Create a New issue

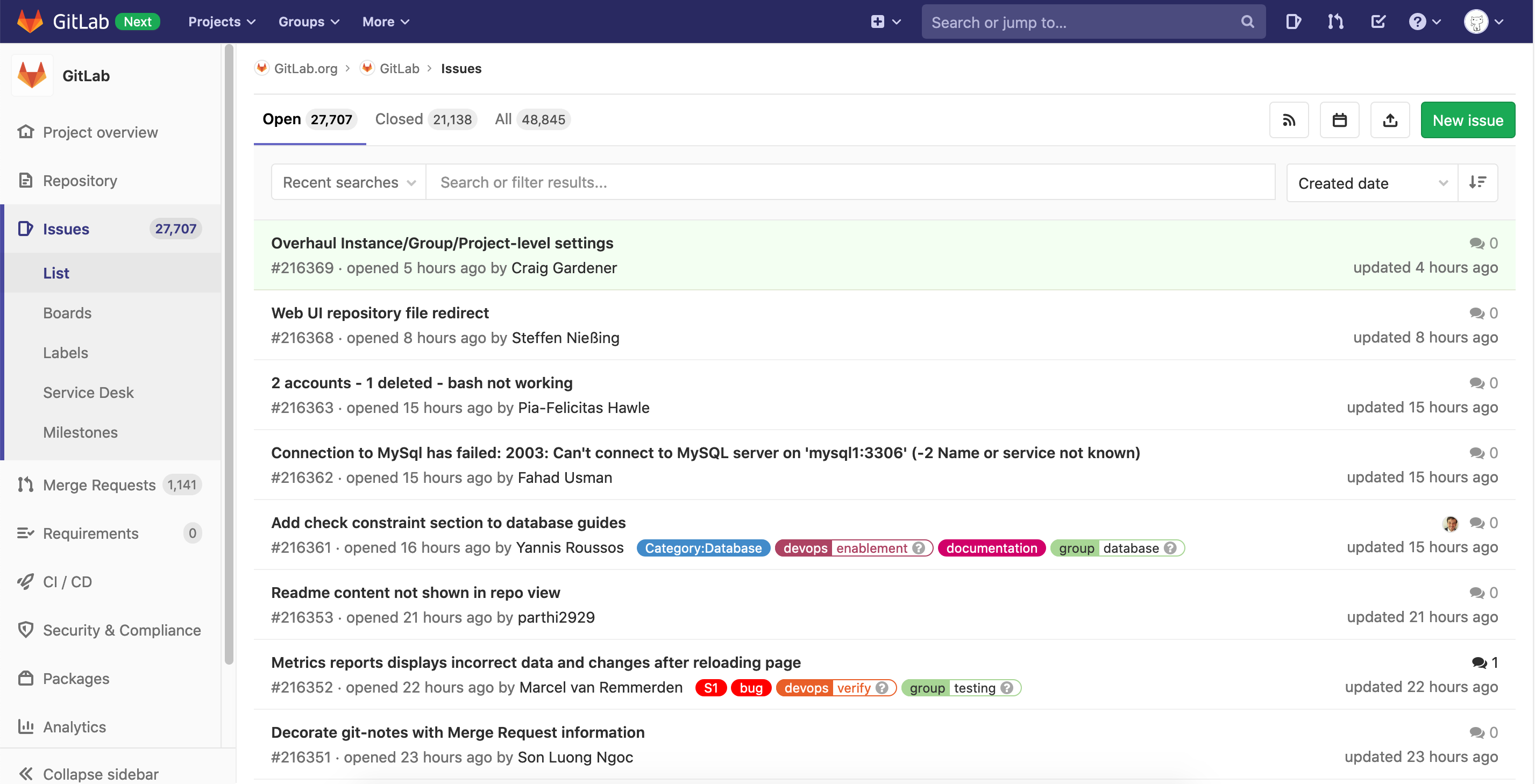(x=1468, y=120)
